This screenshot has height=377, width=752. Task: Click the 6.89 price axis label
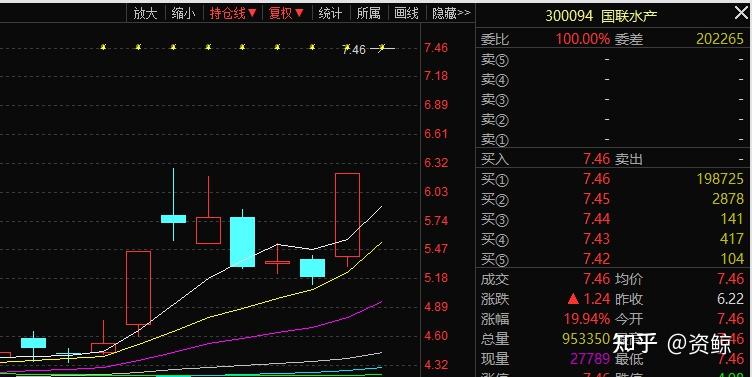pos(436,105)
